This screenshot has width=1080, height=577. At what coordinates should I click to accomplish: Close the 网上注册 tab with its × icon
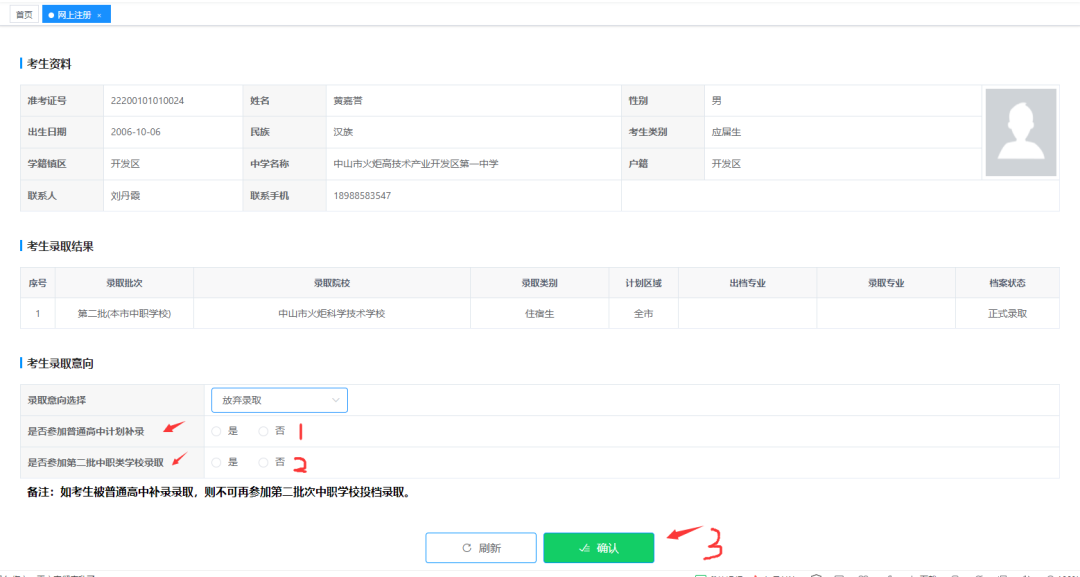[99, 15]
